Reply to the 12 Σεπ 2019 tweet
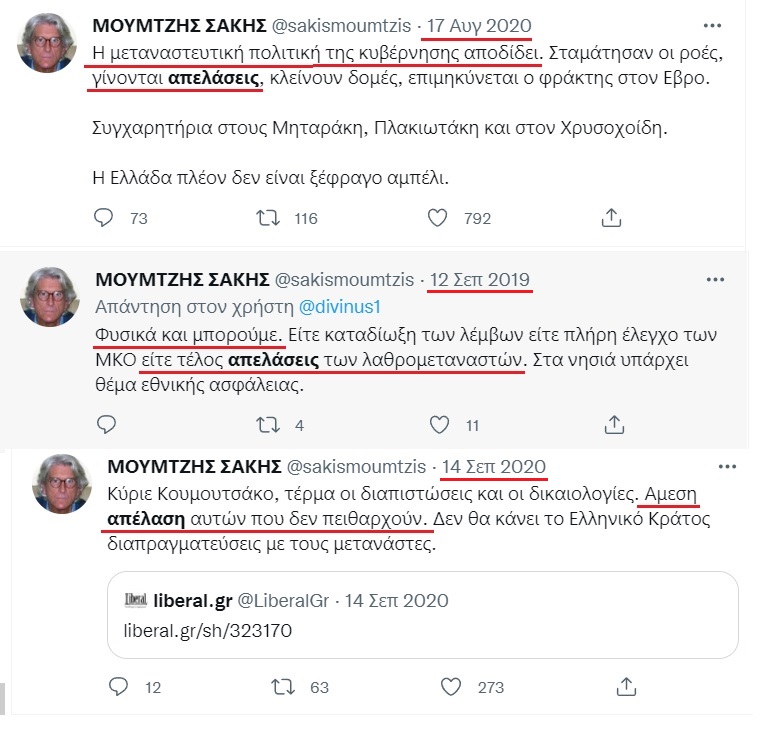Image resolution: width=764 pixels, height=740 pixels. pos(107,424)
